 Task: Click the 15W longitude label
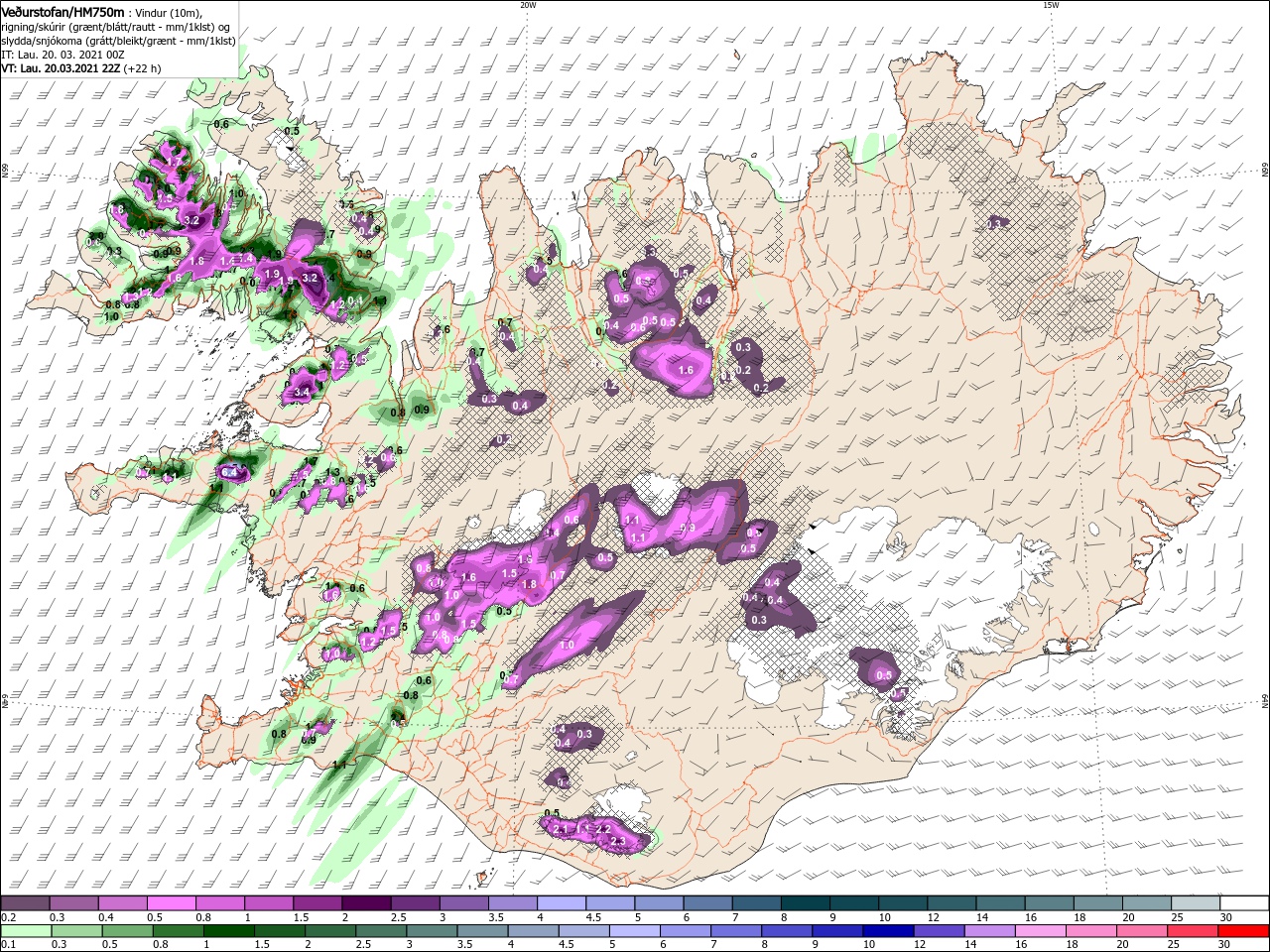(1050, 5)
